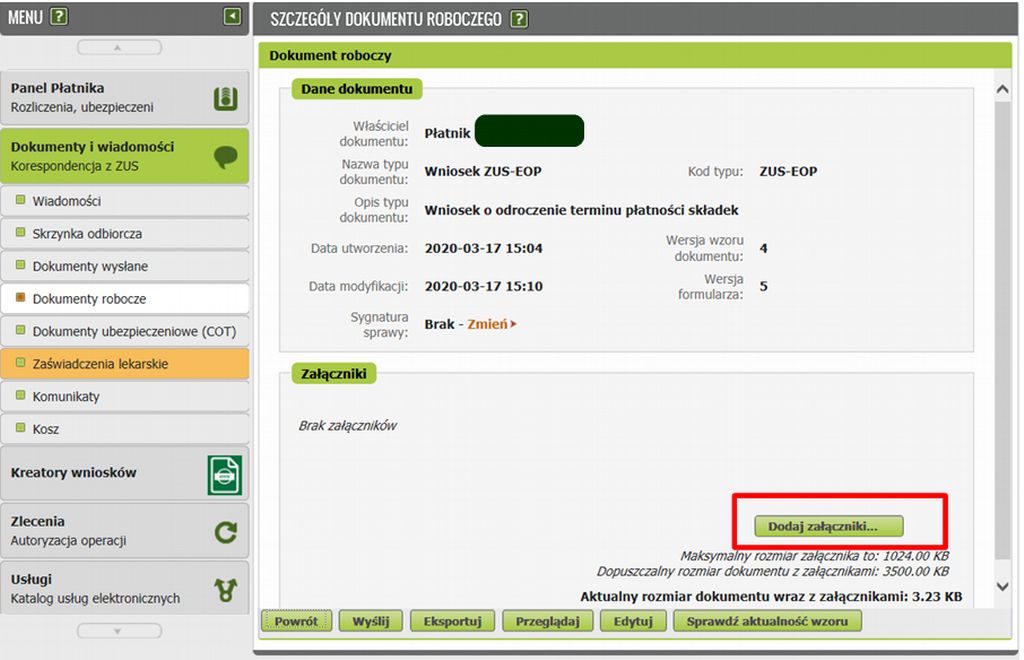Click the Kreatory wniosków document icon
1024x660 pixels.
point(225,475)
